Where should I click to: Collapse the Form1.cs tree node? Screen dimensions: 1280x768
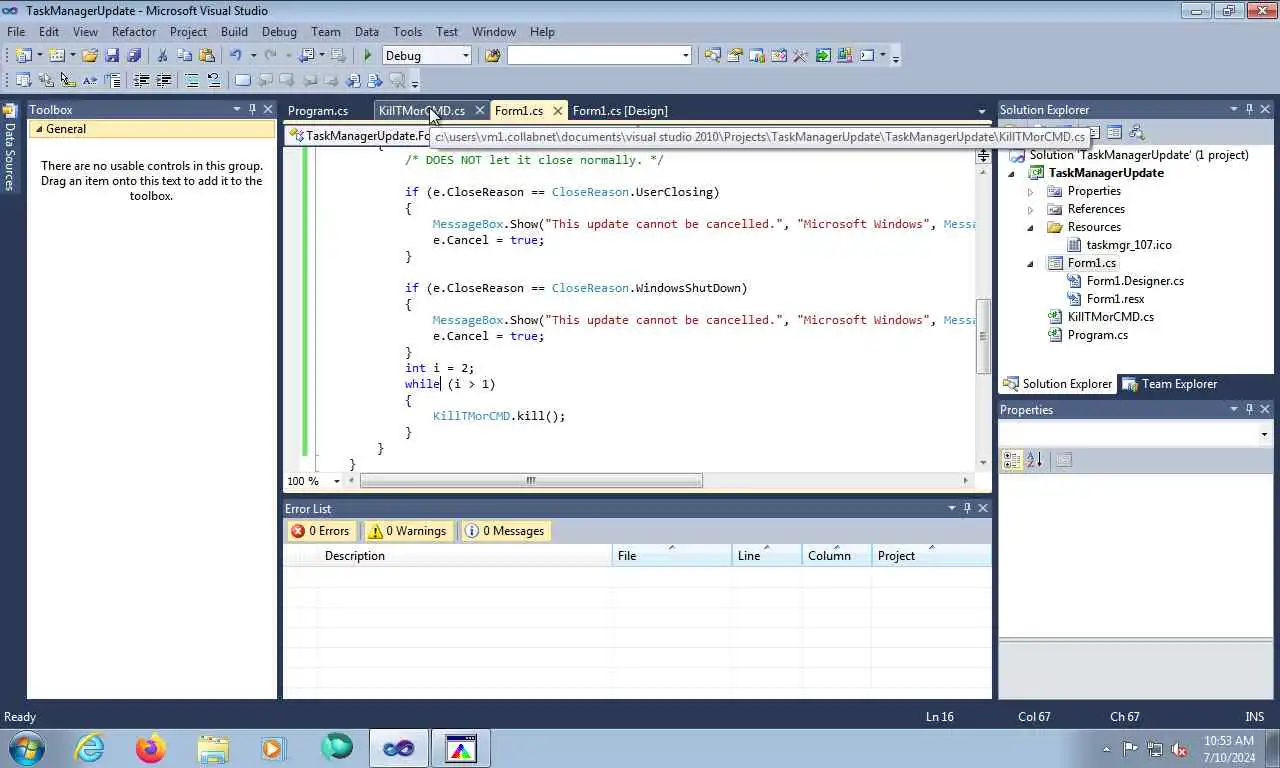(x=1031, y=263)
